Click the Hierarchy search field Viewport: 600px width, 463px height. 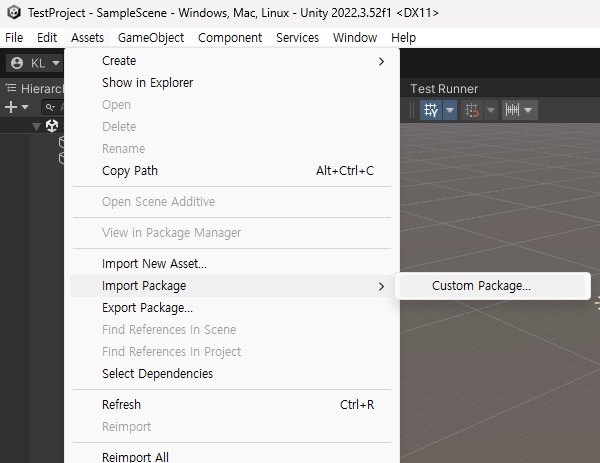(52, 107)
